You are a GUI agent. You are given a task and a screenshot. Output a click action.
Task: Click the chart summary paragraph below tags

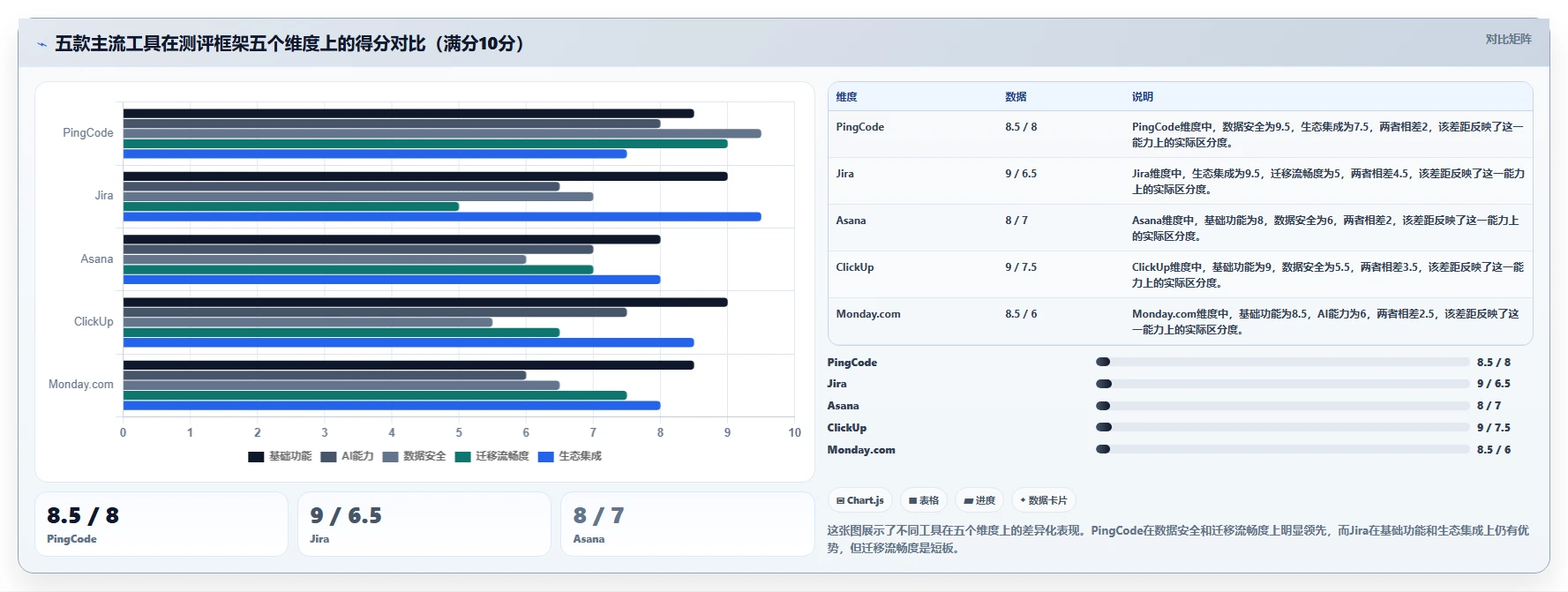(1178, 539)
